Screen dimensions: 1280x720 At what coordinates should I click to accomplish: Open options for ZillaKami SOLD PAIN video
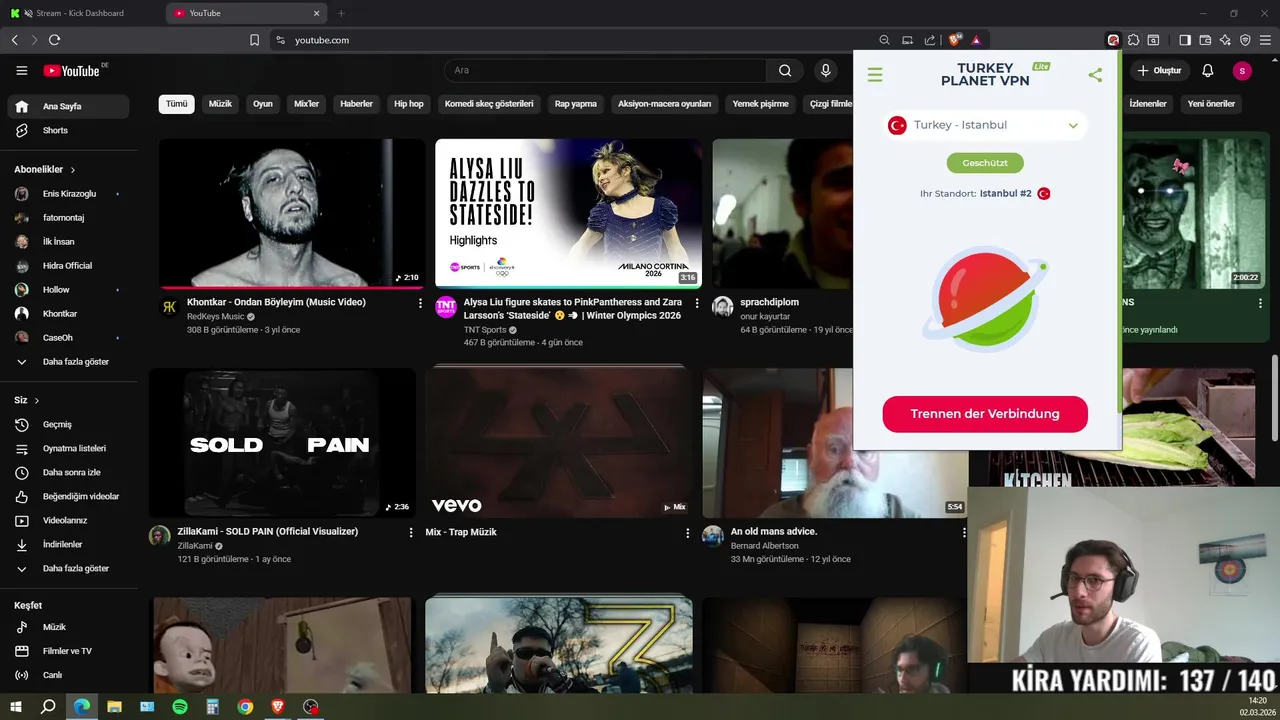pyautogui.click(x=410, y=533)
